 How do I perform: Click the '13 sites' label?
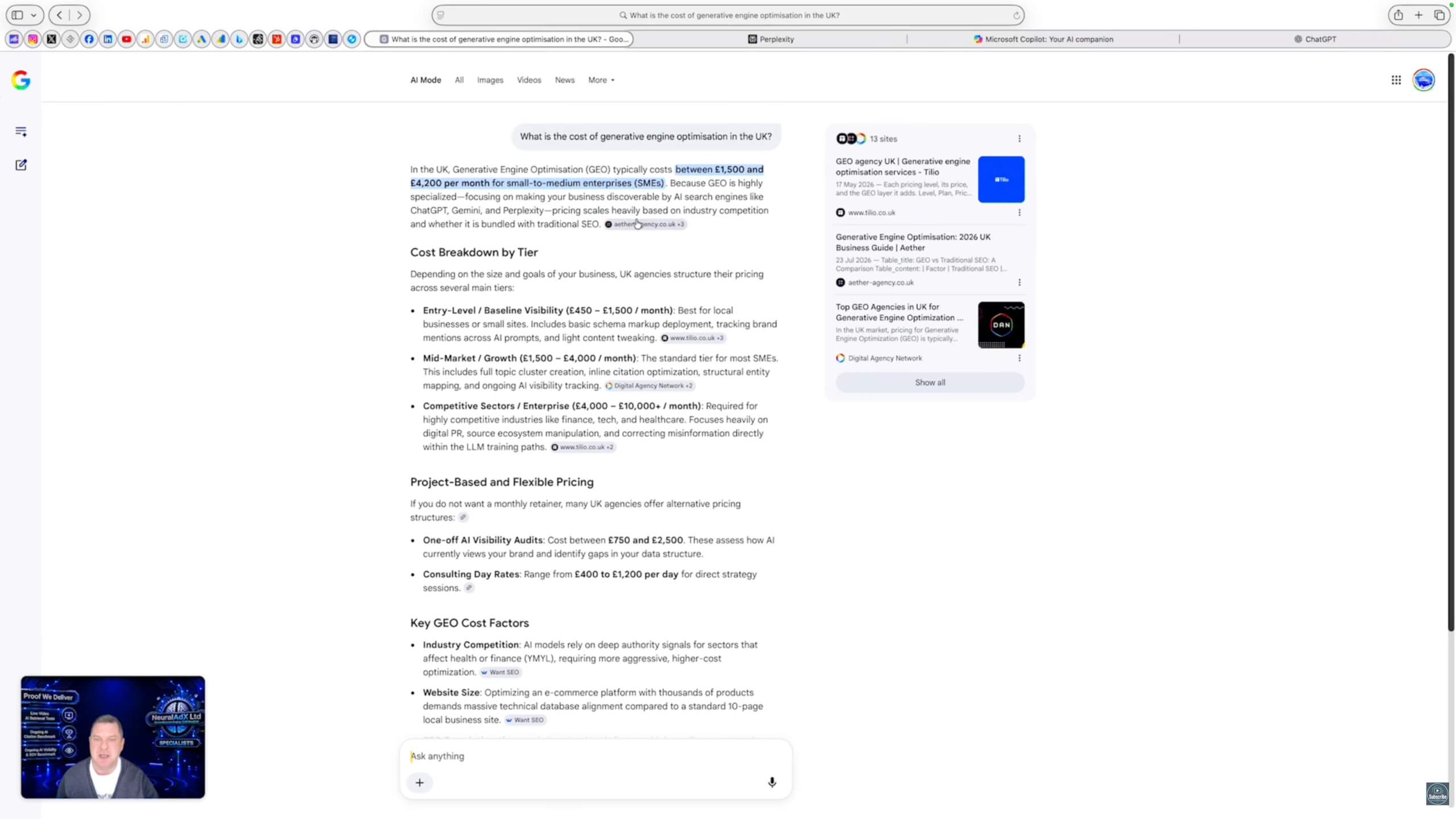(883, 139)
